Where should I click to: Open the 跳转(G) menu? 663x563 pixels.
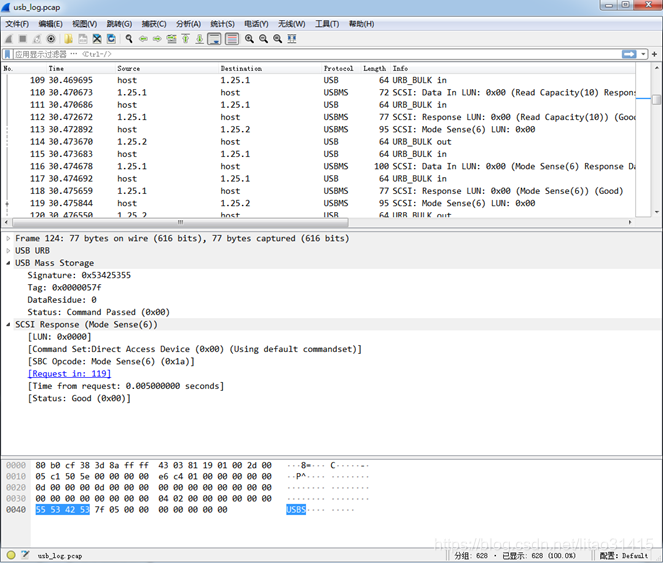click(119, 24)
